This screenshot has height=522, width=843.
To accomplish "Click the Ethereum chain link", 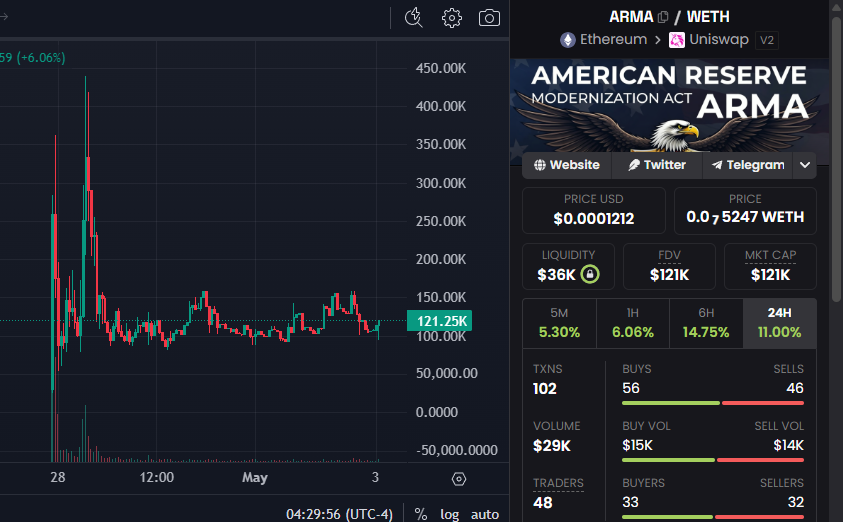I will tap(603, 40).
